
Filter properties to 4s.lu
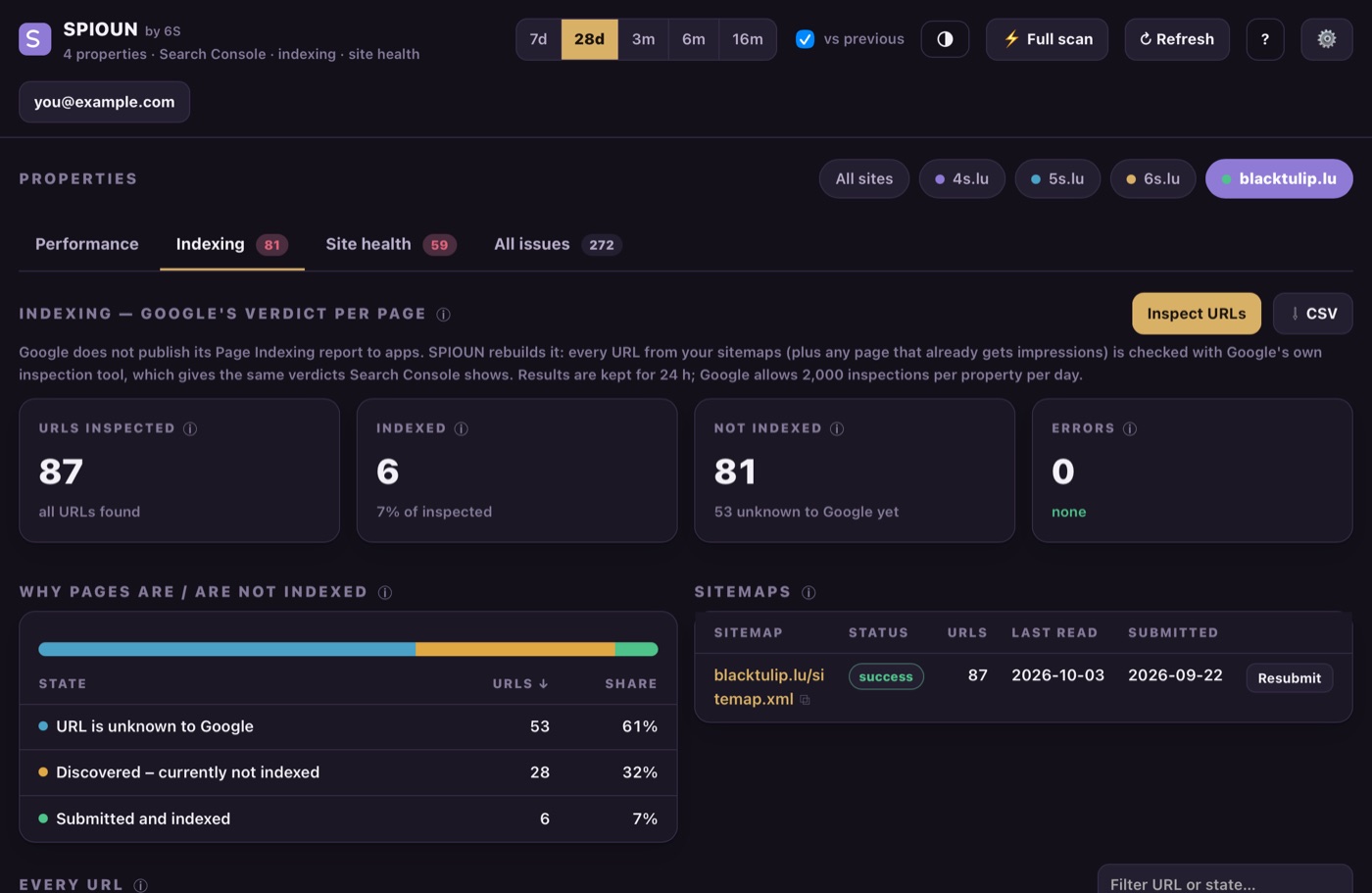click(x=961, y=179)
